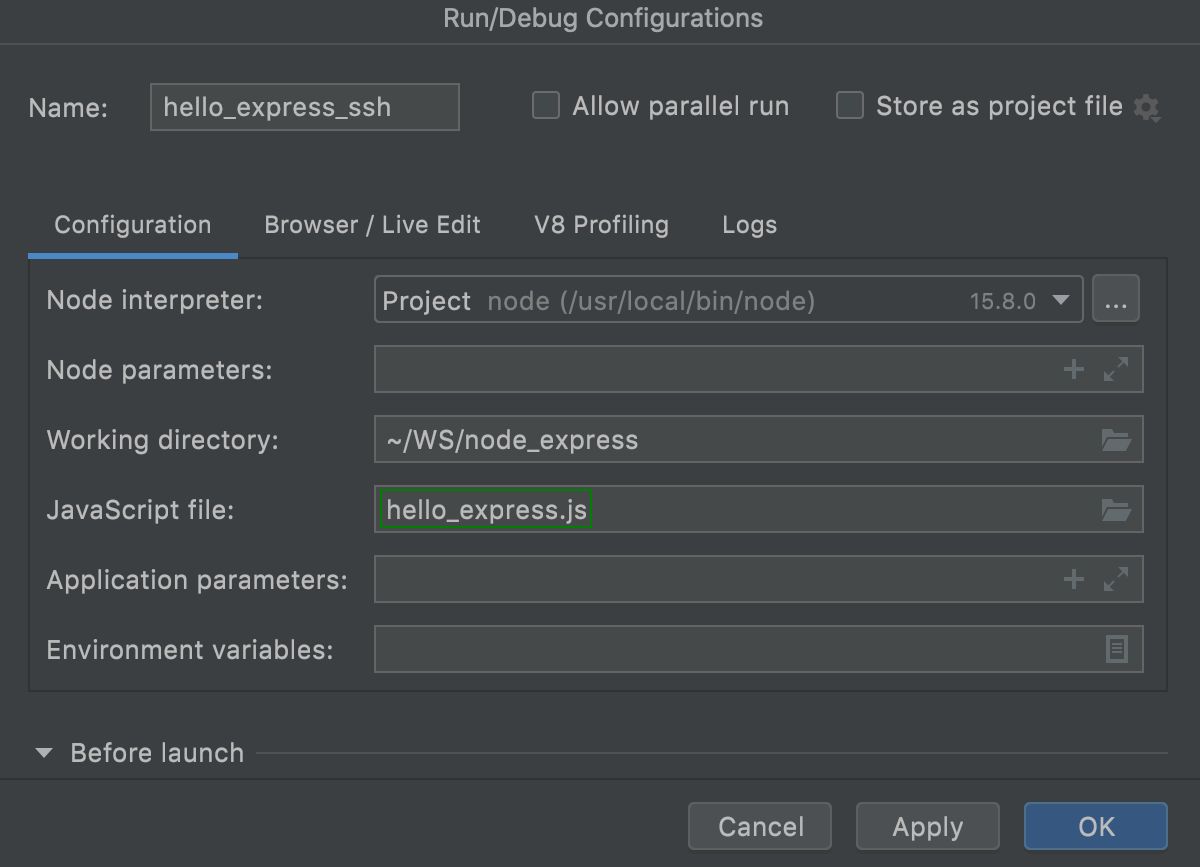
Task: Browse for JavaScript file
Action: coord(1116,510)
